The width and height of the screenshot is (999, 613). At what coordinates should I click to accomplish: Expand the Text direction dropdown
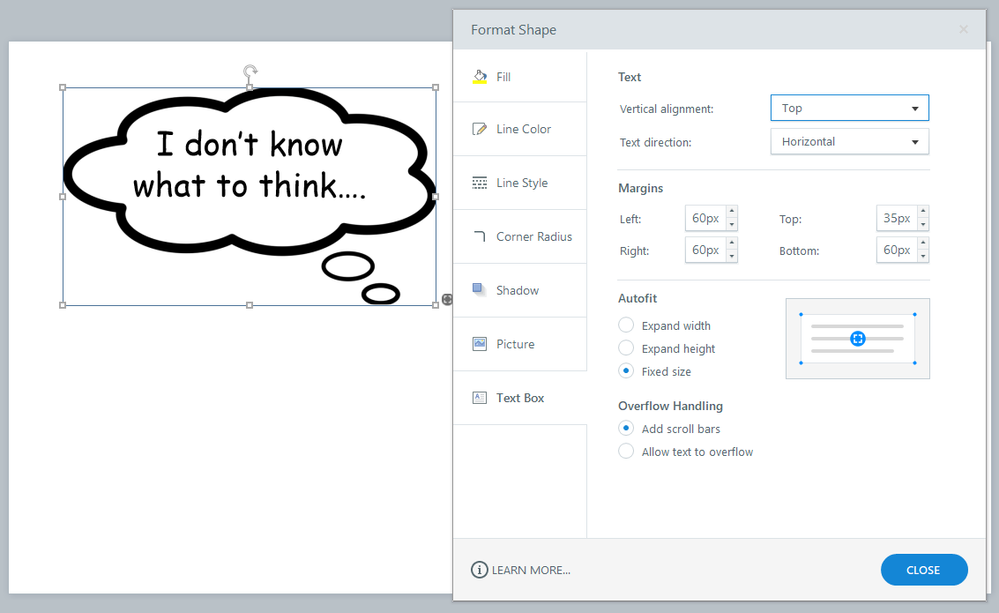click(849, 142)
